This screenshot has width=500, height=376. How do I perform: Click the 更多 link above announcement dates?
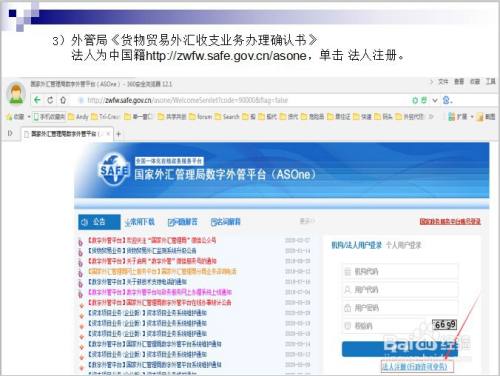click(307, 221)
